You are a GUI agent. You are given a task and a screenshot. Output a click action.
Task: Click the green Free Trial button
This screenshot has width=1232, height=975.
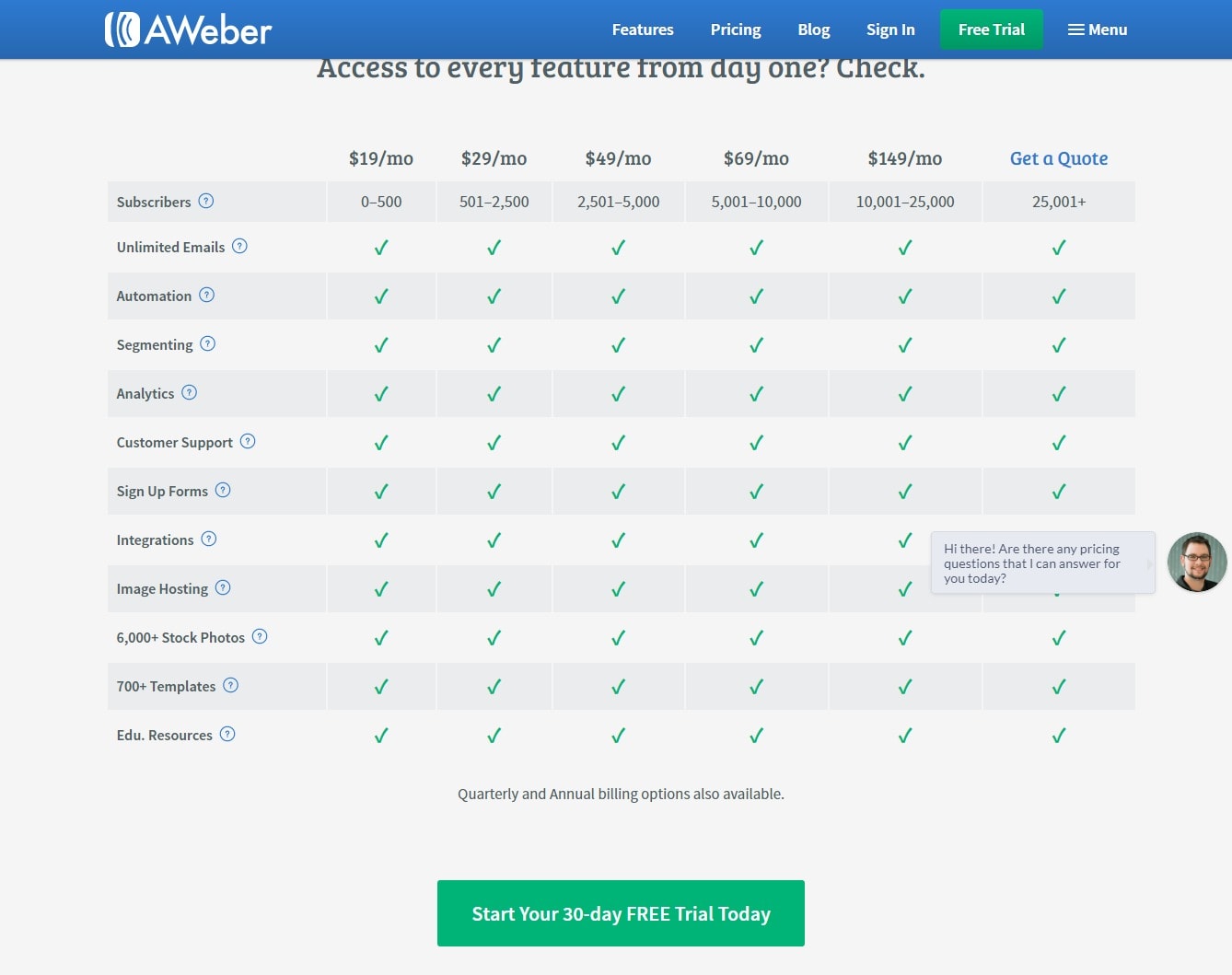pyautogui.click(x=992, y=29)
